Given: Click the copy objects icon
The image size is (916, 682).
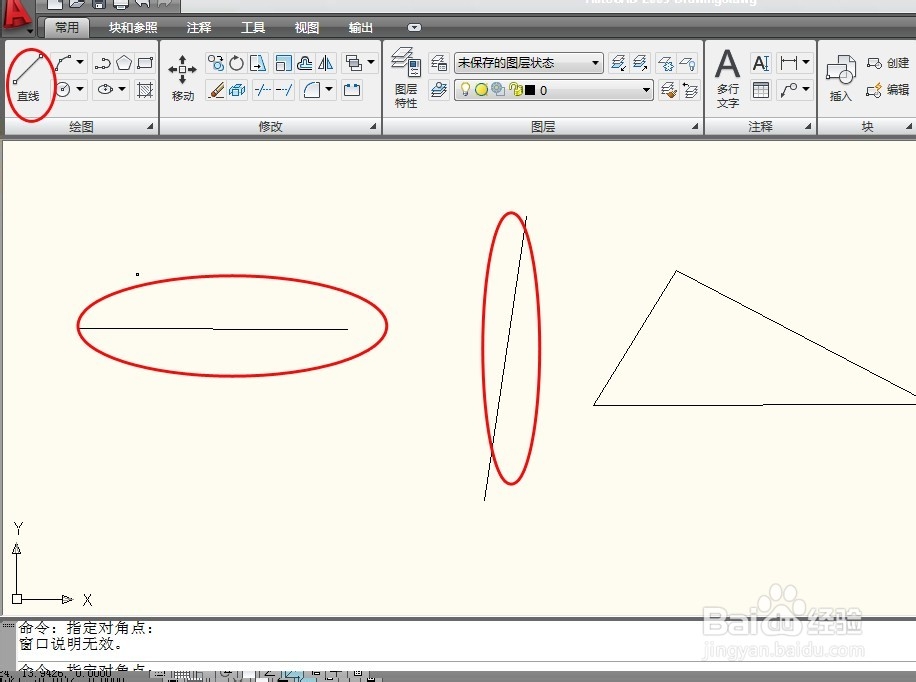Looking at the screenshot, I should [x=216, y=63].
